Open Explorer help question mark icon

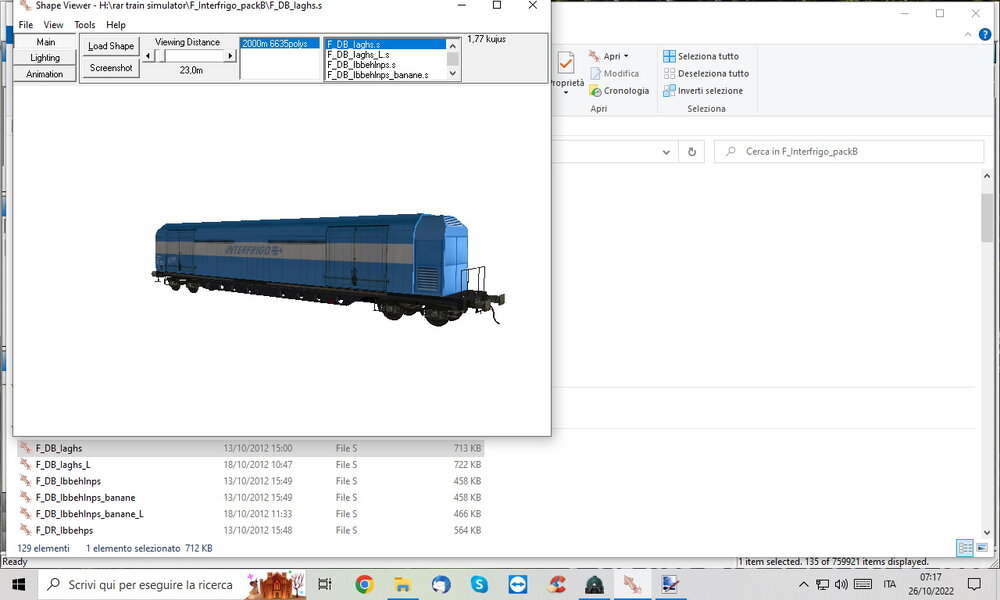point(985,34)
